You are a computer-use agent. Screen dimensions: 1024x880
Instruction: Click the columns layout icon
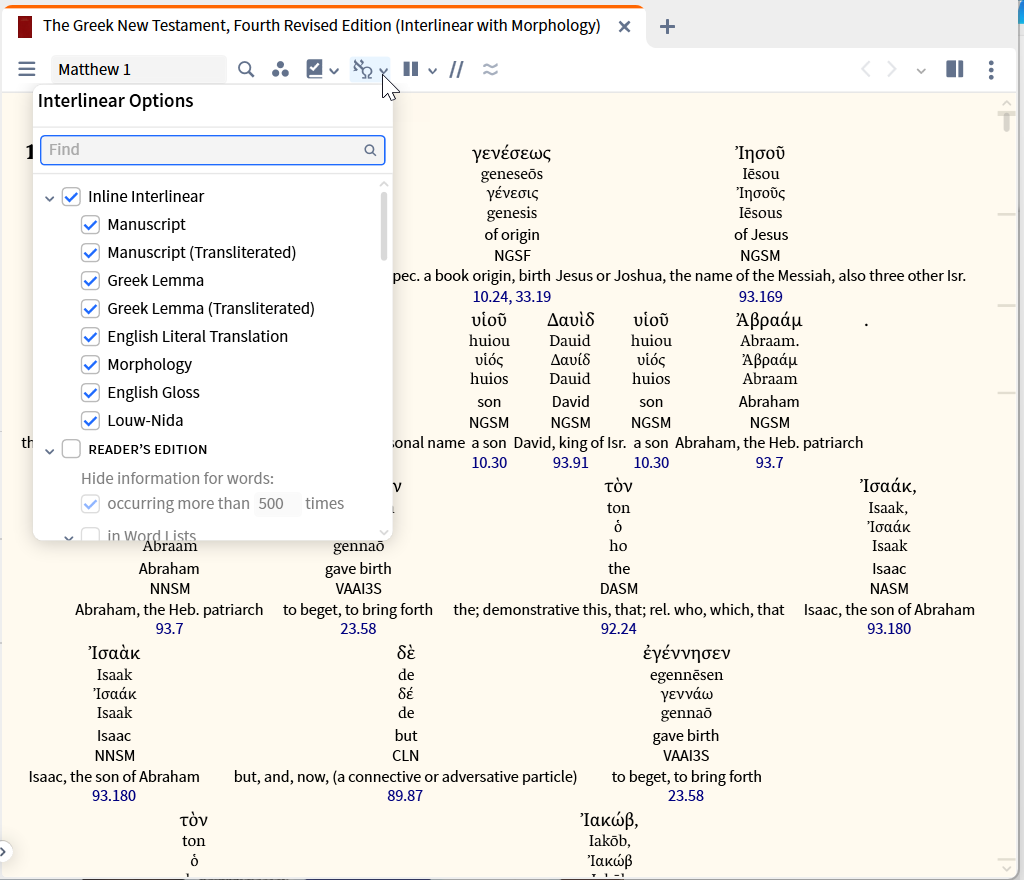411,69
